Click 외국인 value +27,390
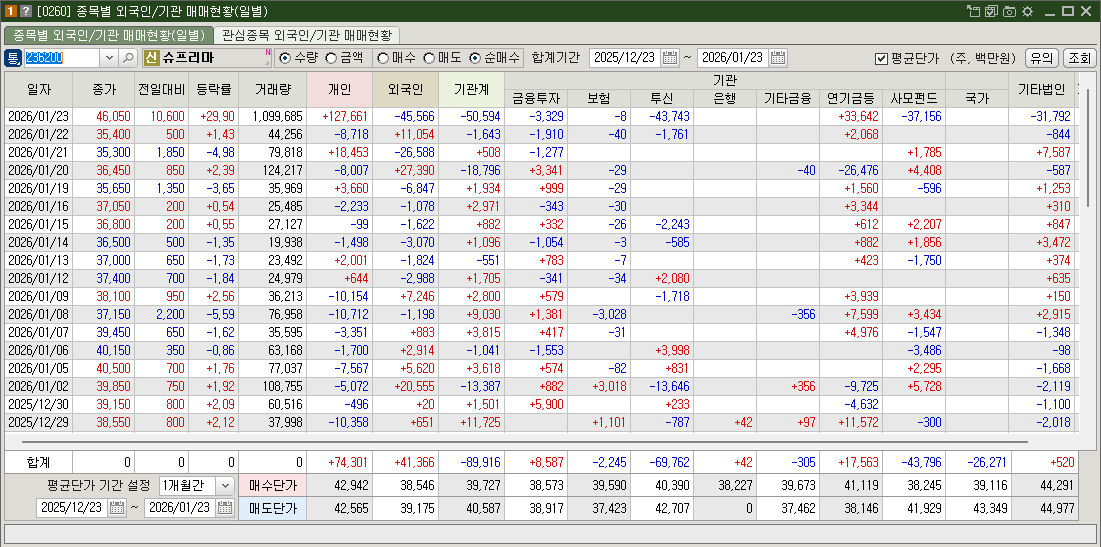Image resolution: width=1101 pixels, height=547 pixels. tap(405, 171)
